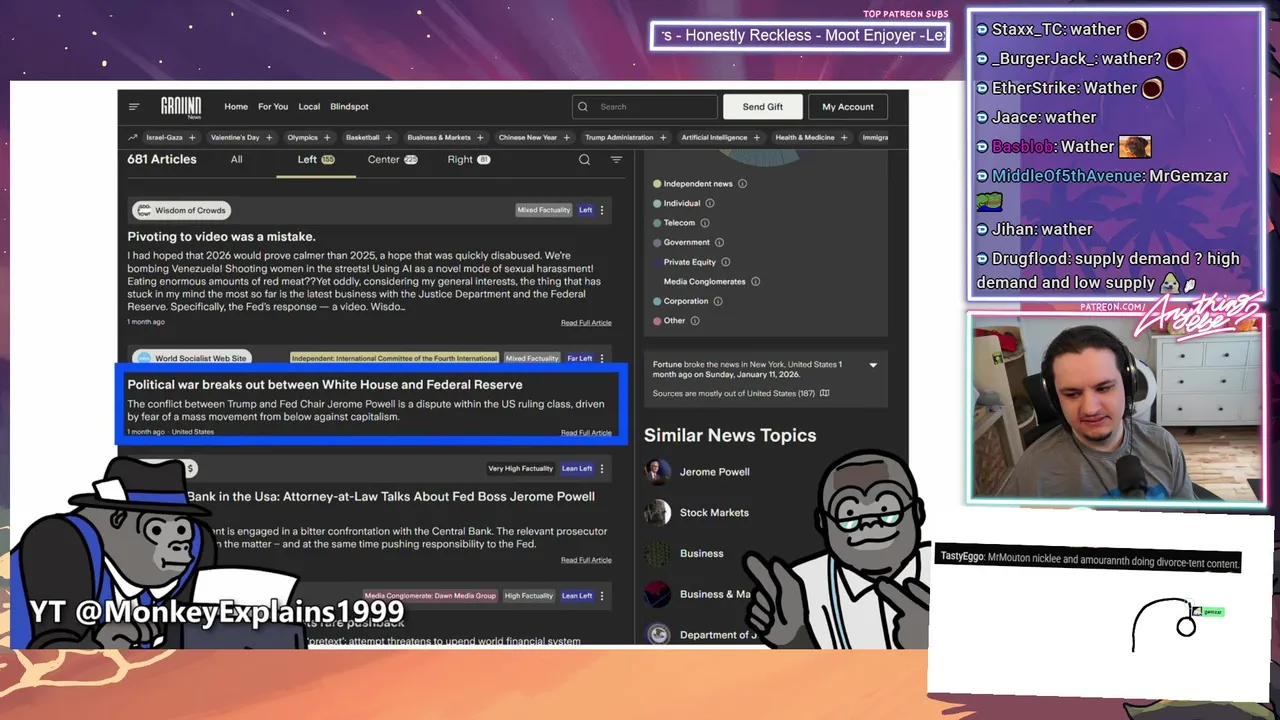Click the Business topic thumbnail in Similar News
1280x720 pixels.
pos(658,553)
